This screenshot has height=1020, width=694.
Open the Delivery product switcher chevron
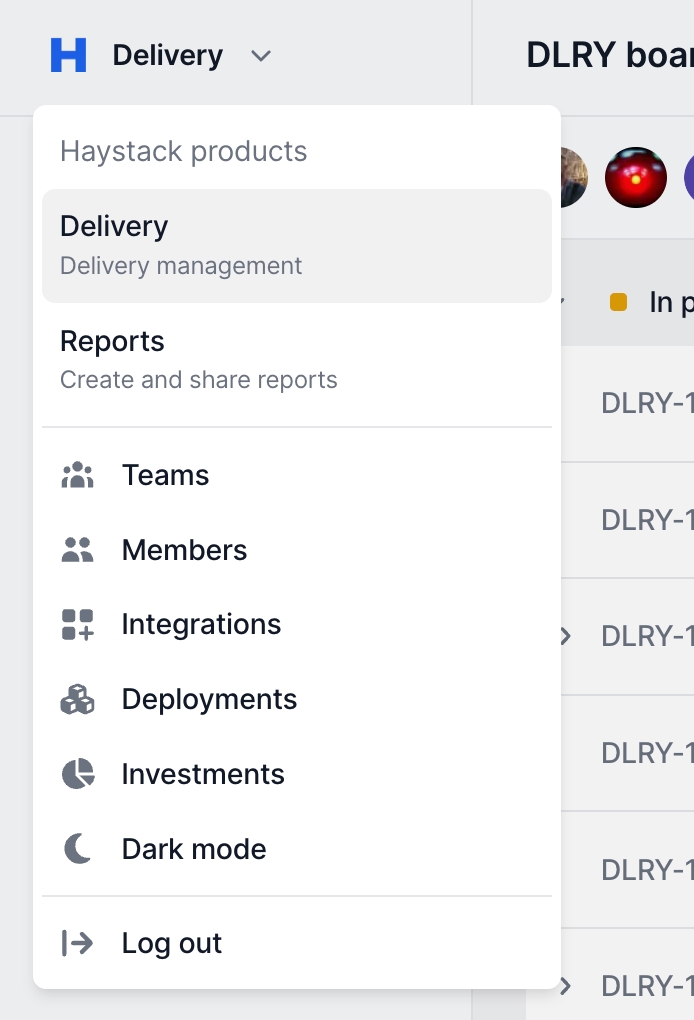(261, 56)
